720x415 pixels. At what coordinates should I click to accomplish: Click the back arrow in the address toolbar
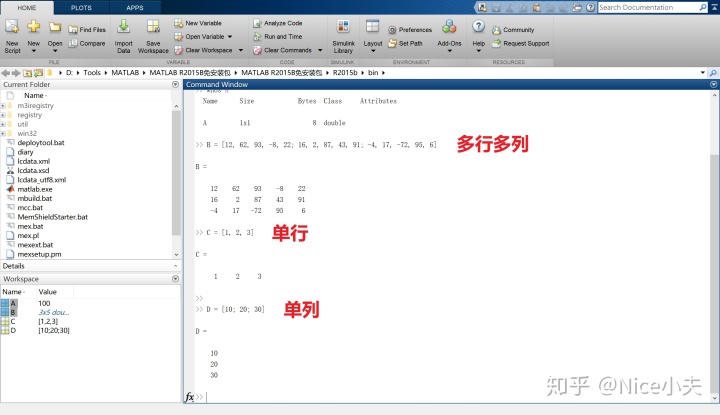tap(6, 73)
